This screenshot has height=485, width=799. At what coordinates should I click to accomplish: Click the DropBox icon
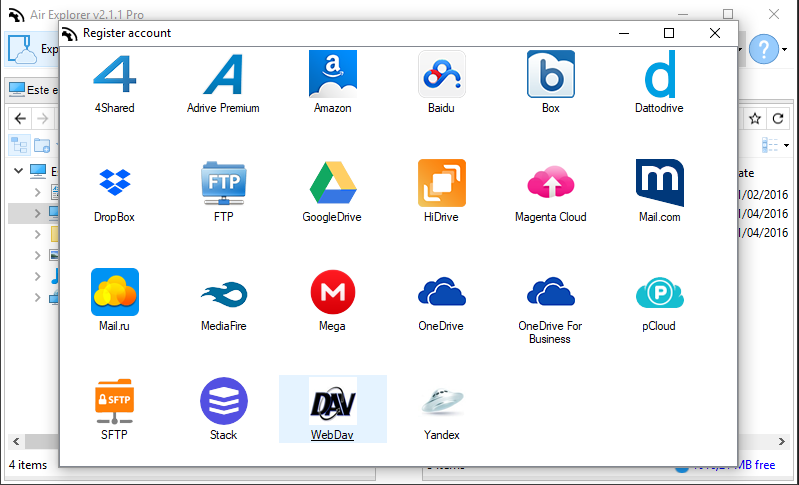coord(115,182)
